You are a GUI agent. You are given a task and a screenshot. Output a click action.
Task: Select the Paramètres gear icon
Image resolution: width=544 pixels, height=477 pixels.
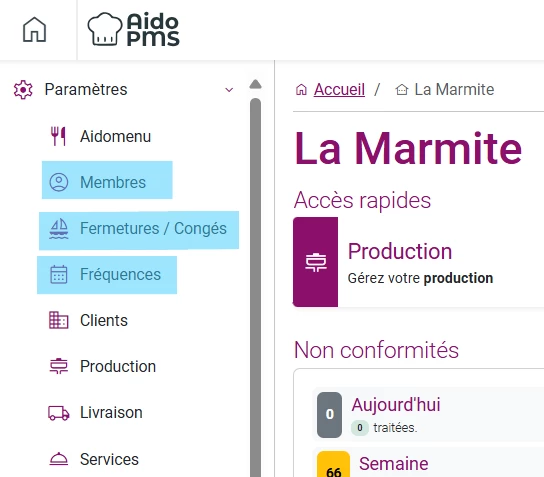click(x=23, y=90)
